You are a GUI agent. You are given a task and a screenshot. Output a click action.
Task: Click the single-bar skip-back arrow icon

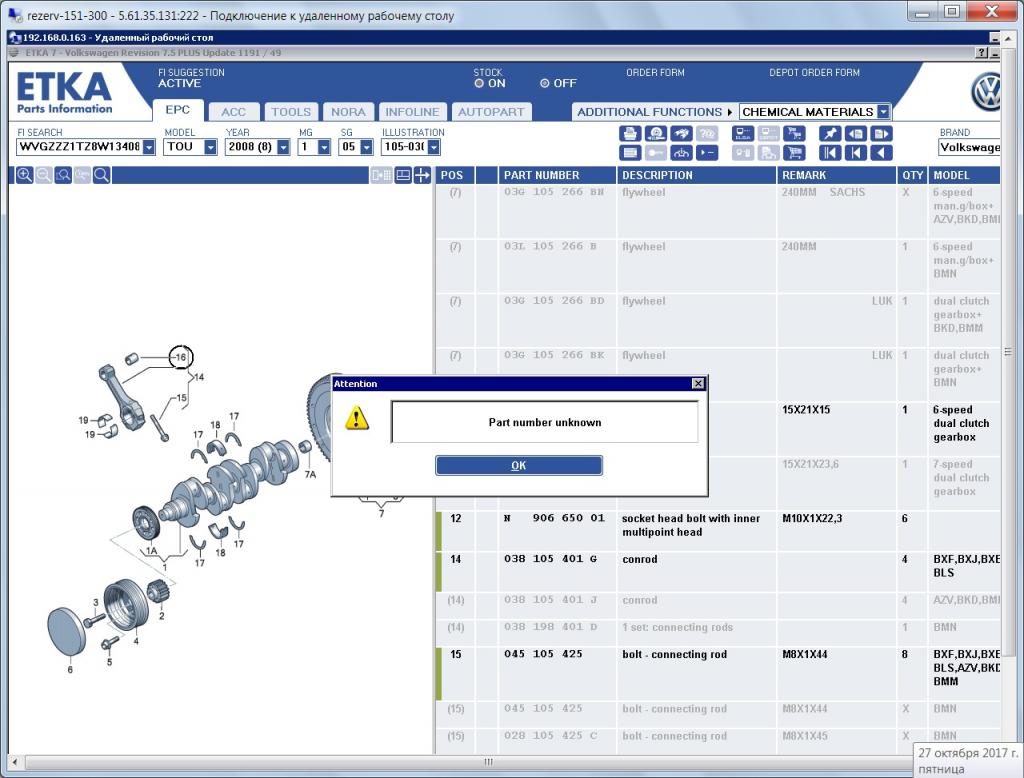pos(856,153)
